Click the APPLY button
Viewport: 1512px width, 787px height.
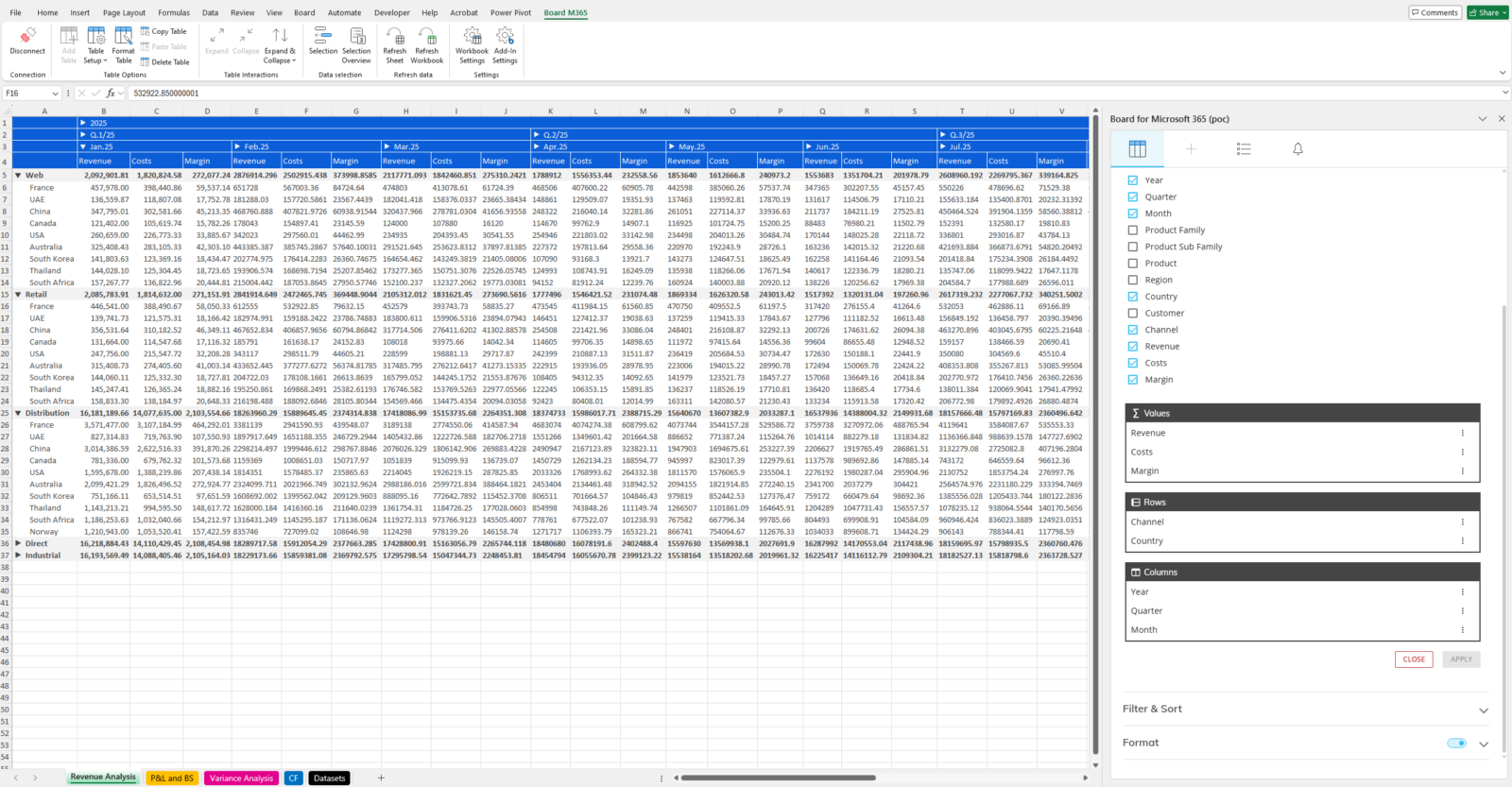pos(1461,659)
